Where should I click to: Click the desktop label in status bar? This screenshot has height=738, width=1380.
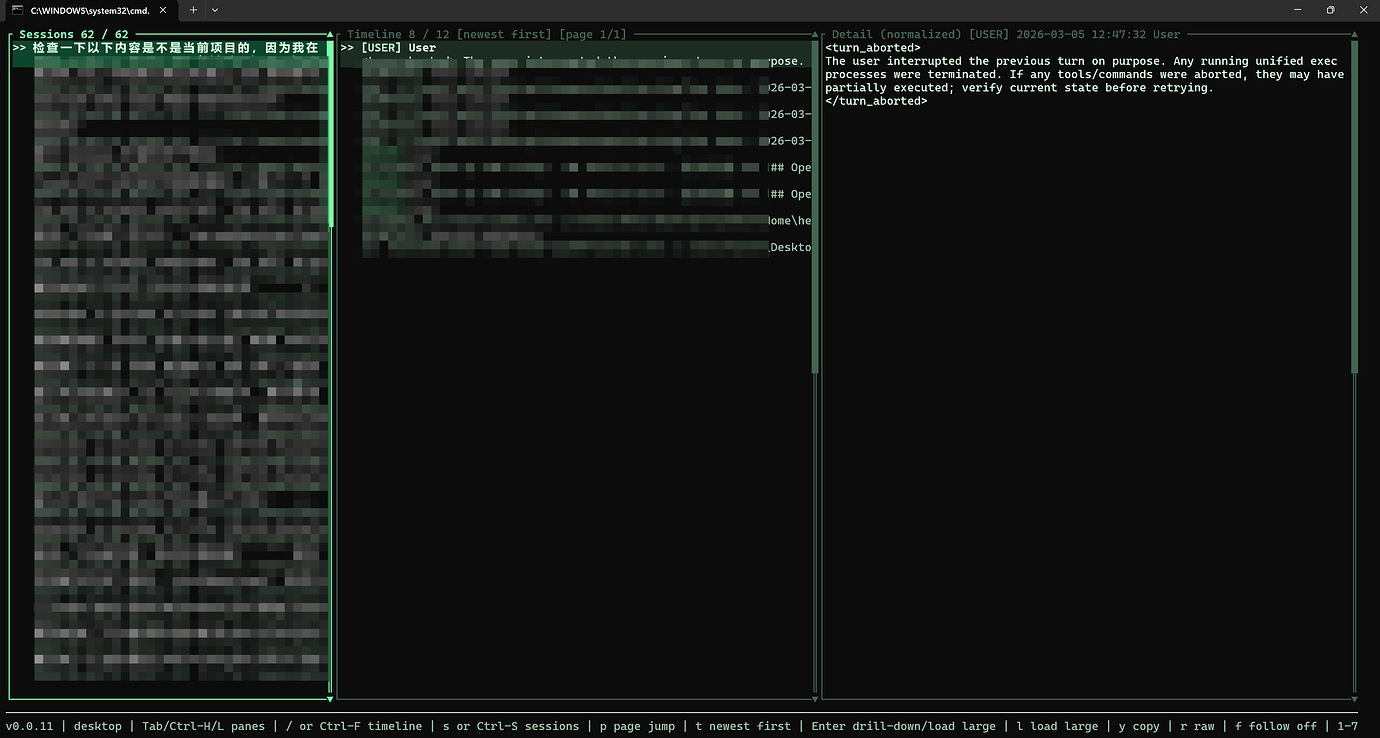pyautogui.click(x=98, y=726)
